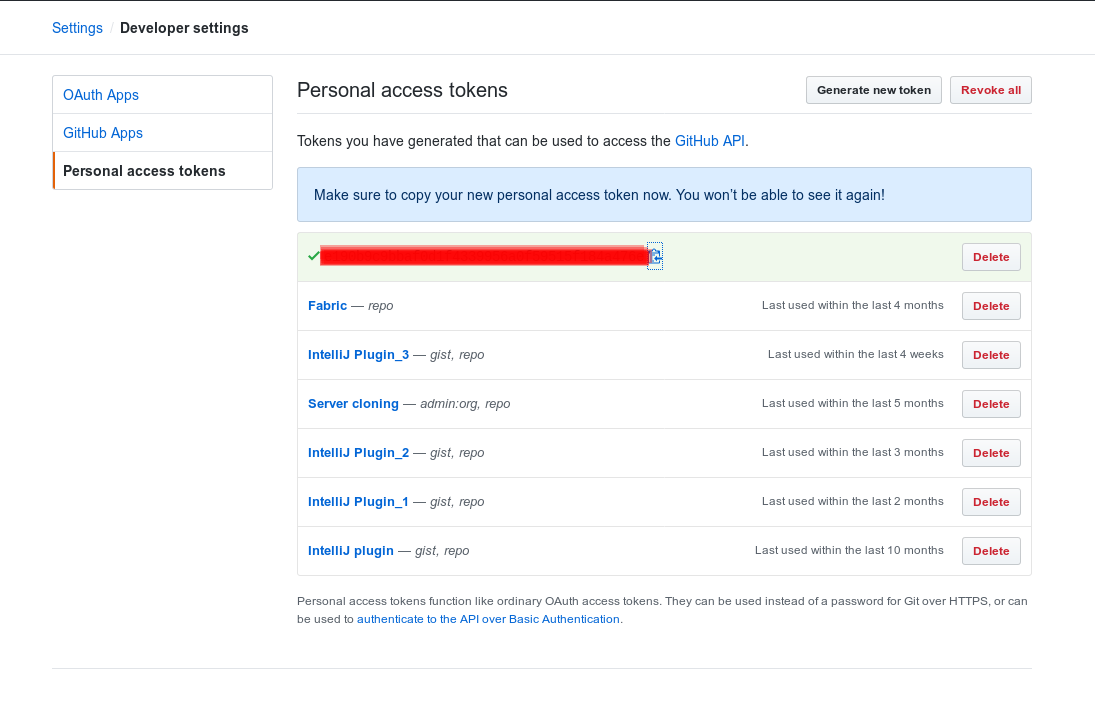Select Personal access tokens sidebar item

tap(144, 171)
